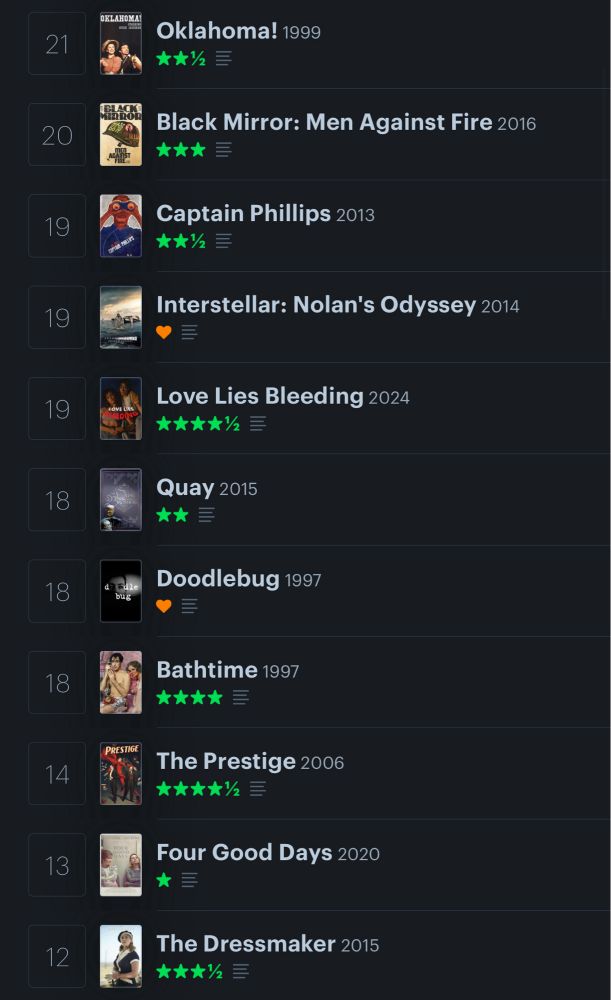The height and width of the screenshot is (1000, 611).
Task: Open the review icon for Black Mirror: Men Against Fire
Action: point(223,151)
